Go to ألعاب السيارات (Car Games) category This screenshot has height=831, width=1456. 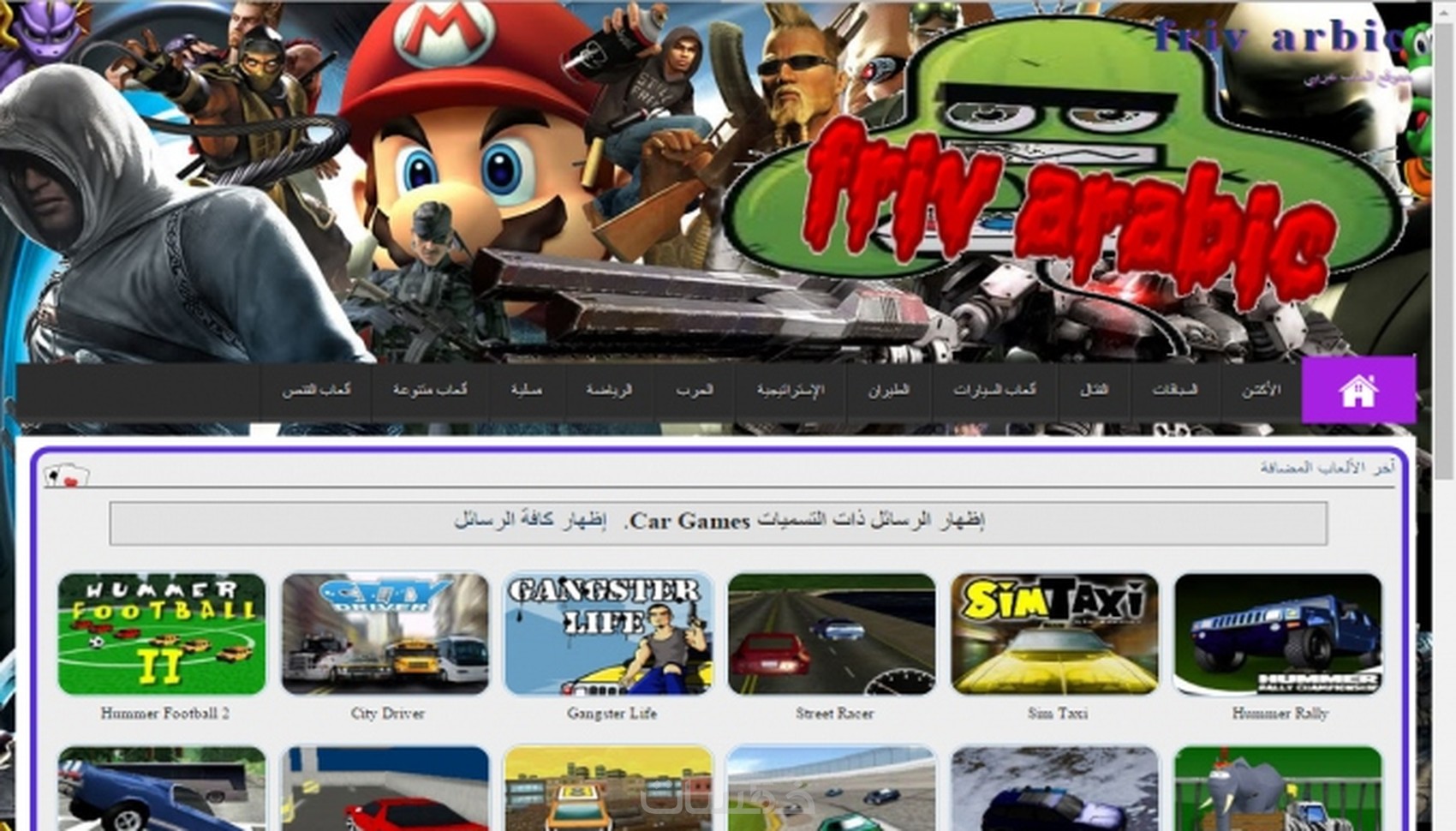994,390
